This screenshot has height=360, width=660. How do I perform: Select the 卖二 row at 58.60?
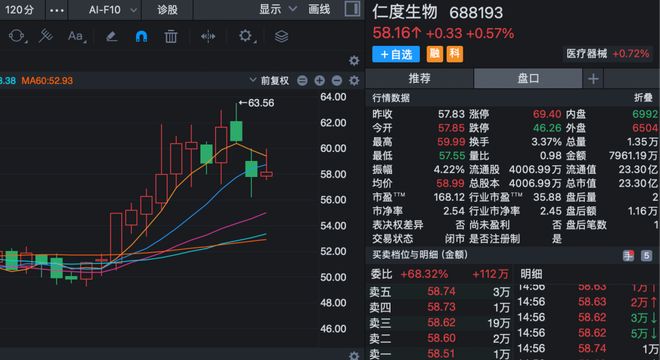[x=440, y=338]
